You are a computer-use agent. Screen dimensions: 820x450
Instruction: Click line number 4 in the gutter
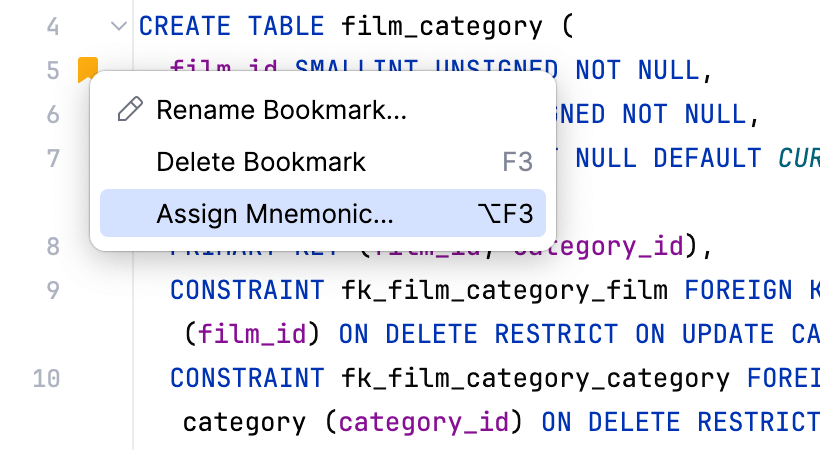tap(53, 26)
